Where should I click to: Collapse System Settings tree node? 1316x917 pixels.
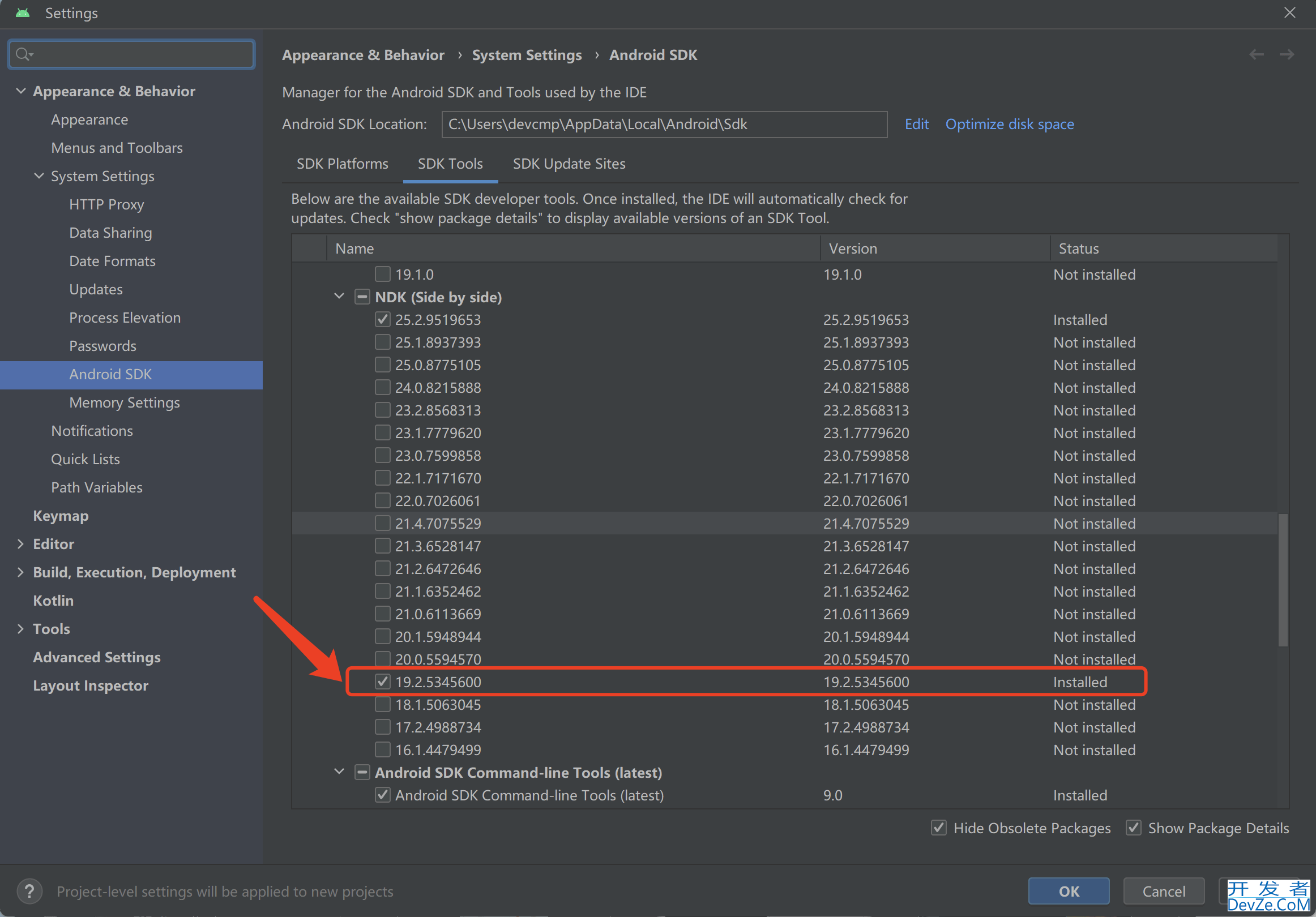(39, 176)
